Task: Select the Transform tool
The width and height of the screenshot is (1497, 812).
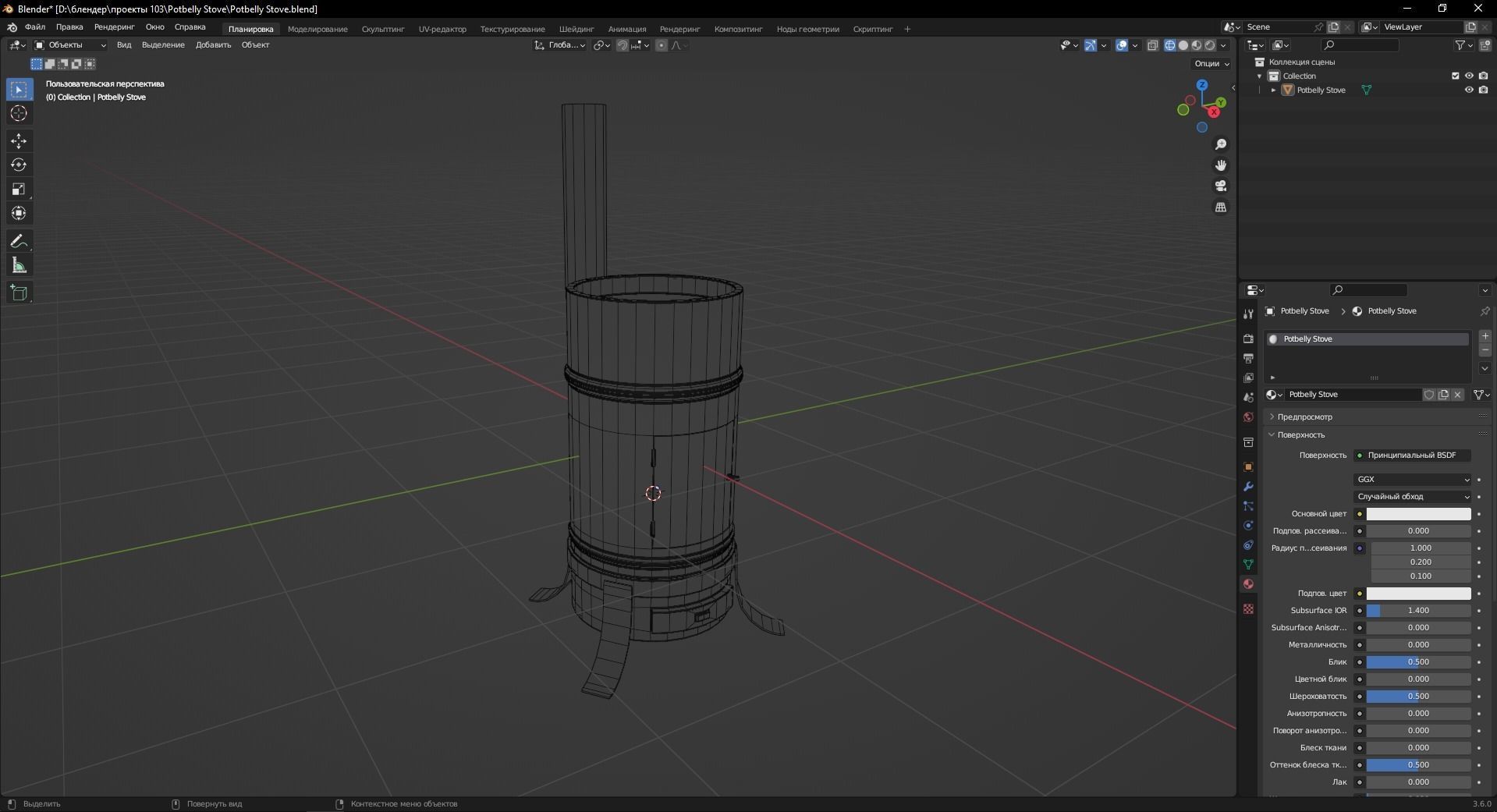Action: coord(19,213)
